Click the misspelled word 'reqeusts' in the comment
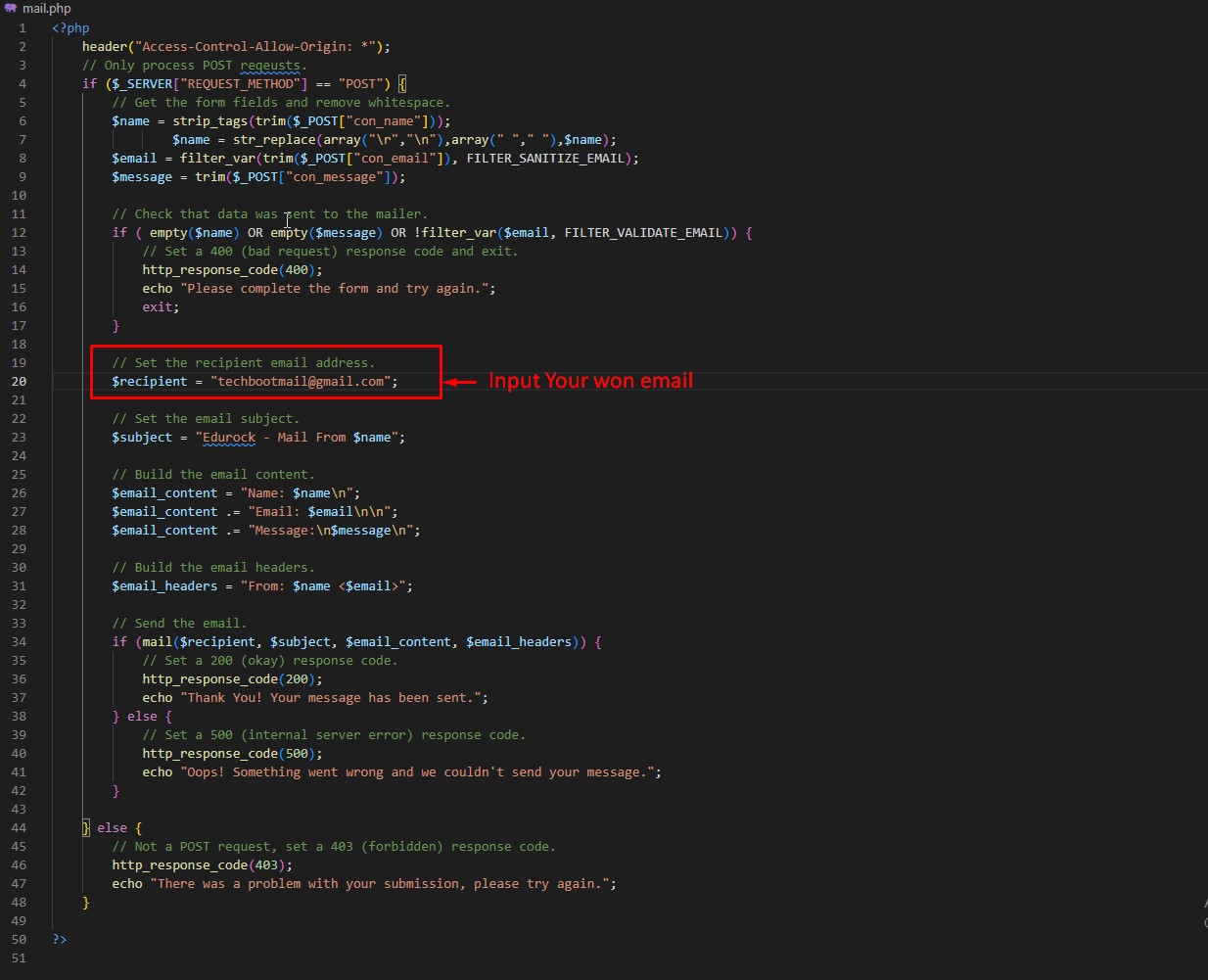This screenshot has height=980, width=1208. coord(270,66)
